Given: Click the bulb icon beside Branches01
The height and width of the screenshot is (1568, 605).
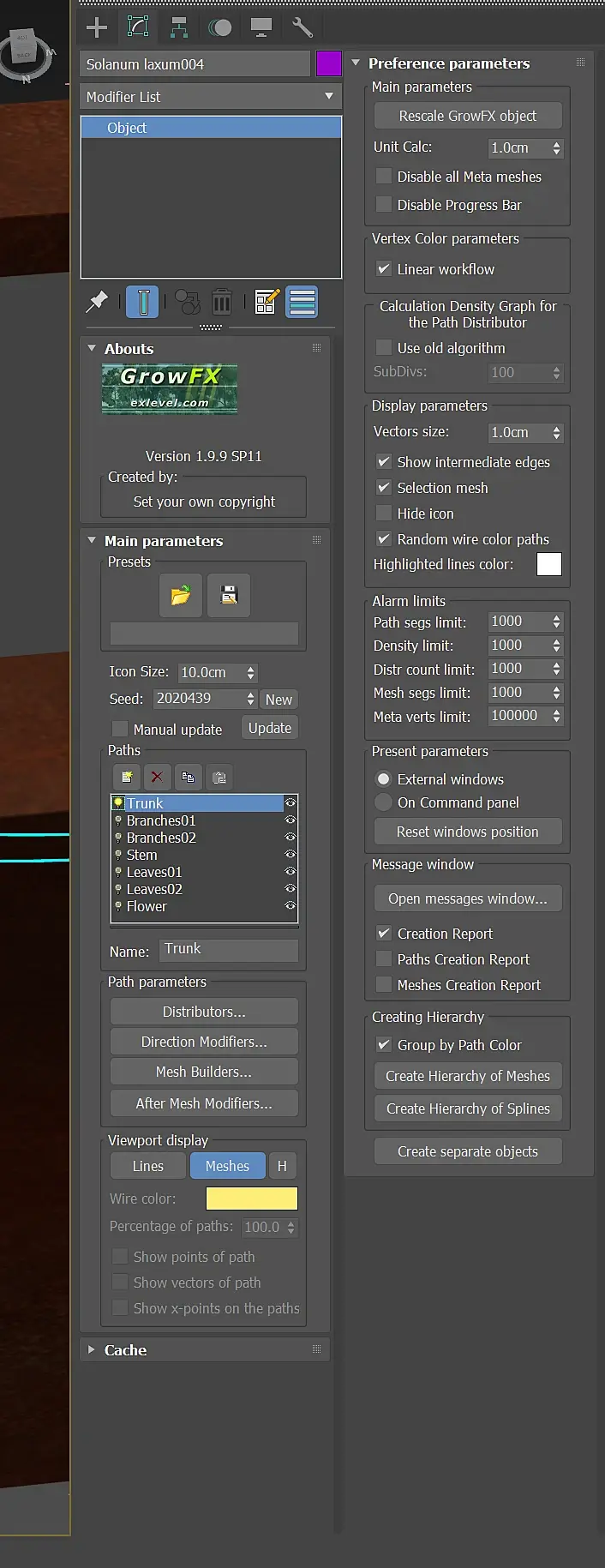Looking at the screenshot, I should pos(118,820).
